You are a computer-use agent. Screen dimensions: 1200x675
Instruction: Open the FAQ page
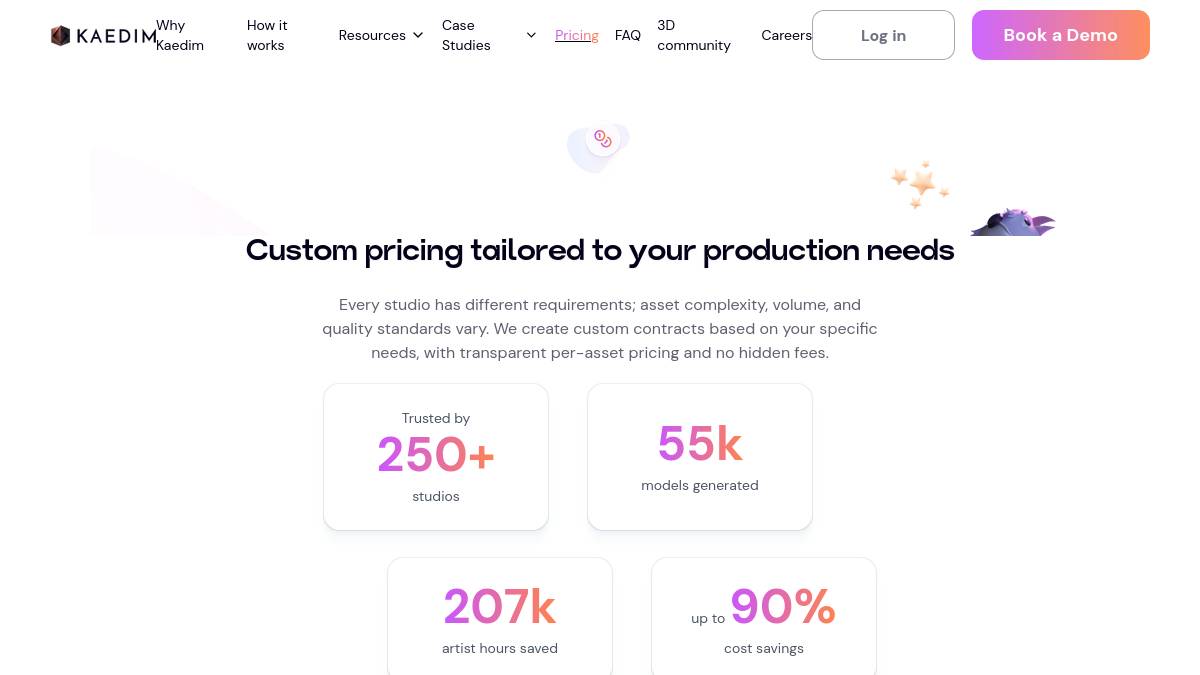click(x=628, y=35)
